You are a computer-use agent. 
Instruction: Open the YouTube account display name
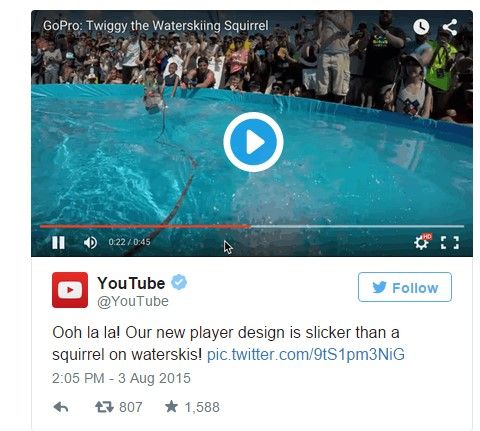click(131, 283)
